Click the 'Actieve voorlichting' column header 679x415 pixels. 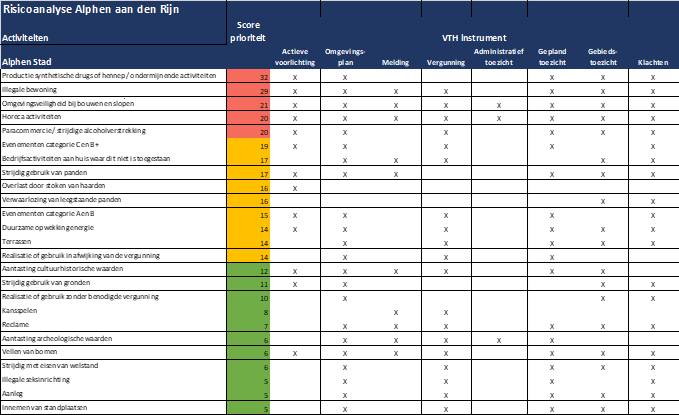pyautogui.click(x=295, y=56)
